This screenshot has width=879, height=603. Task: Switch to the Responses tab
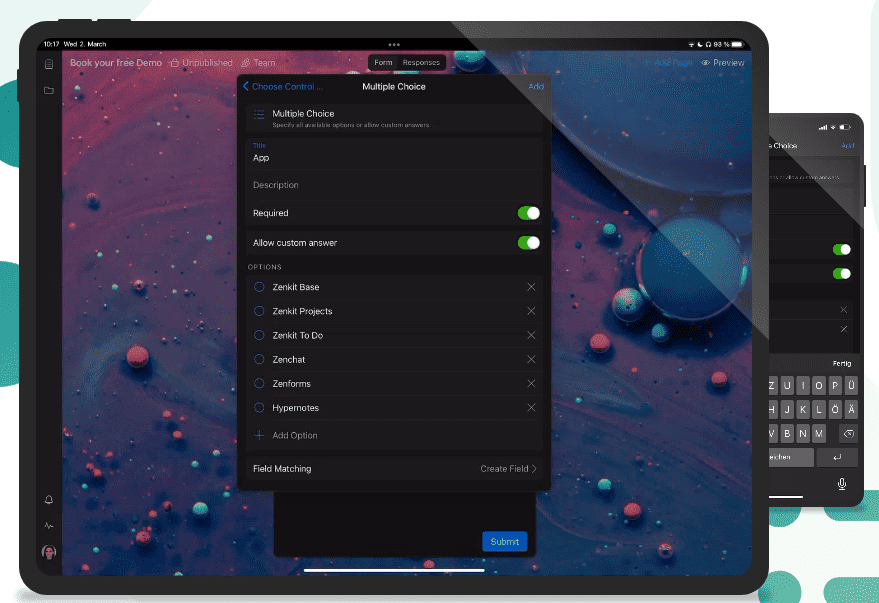pos(421,63)
